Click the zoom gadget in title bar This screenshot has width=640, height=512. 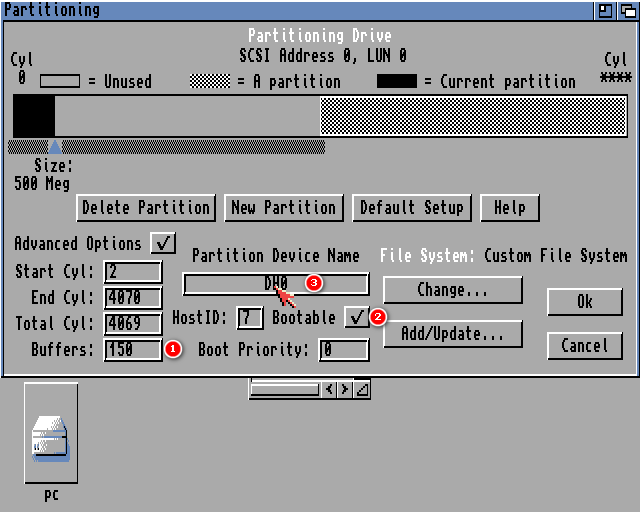click(x=605, y=10)
